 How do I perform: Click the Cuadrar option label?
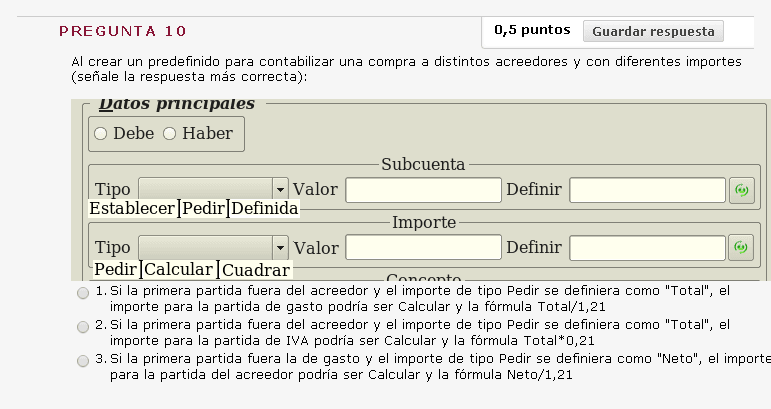[256, 270]
